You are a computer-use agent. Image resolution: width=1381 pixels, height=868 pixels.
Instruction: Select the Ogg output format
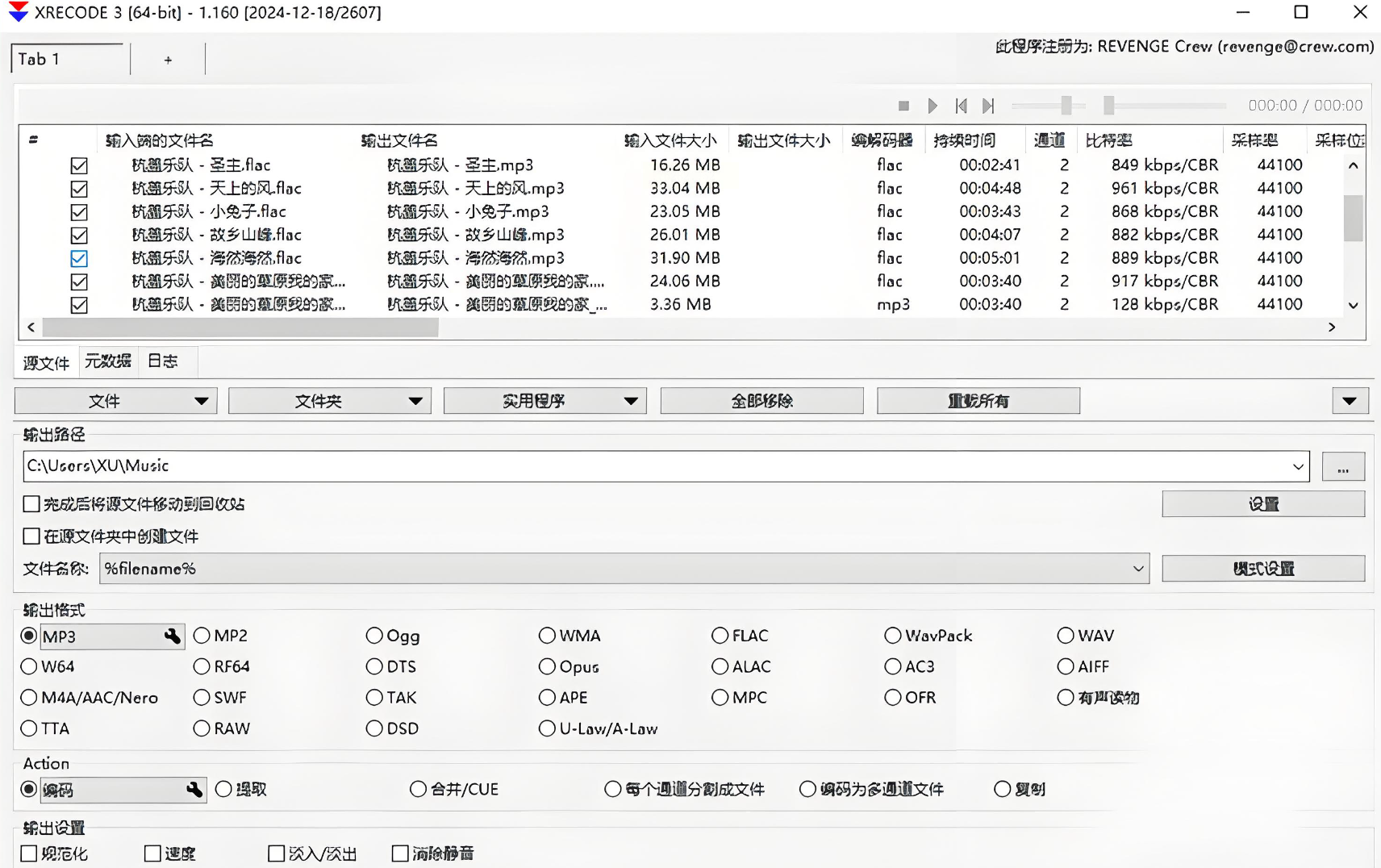click(393, 636)
